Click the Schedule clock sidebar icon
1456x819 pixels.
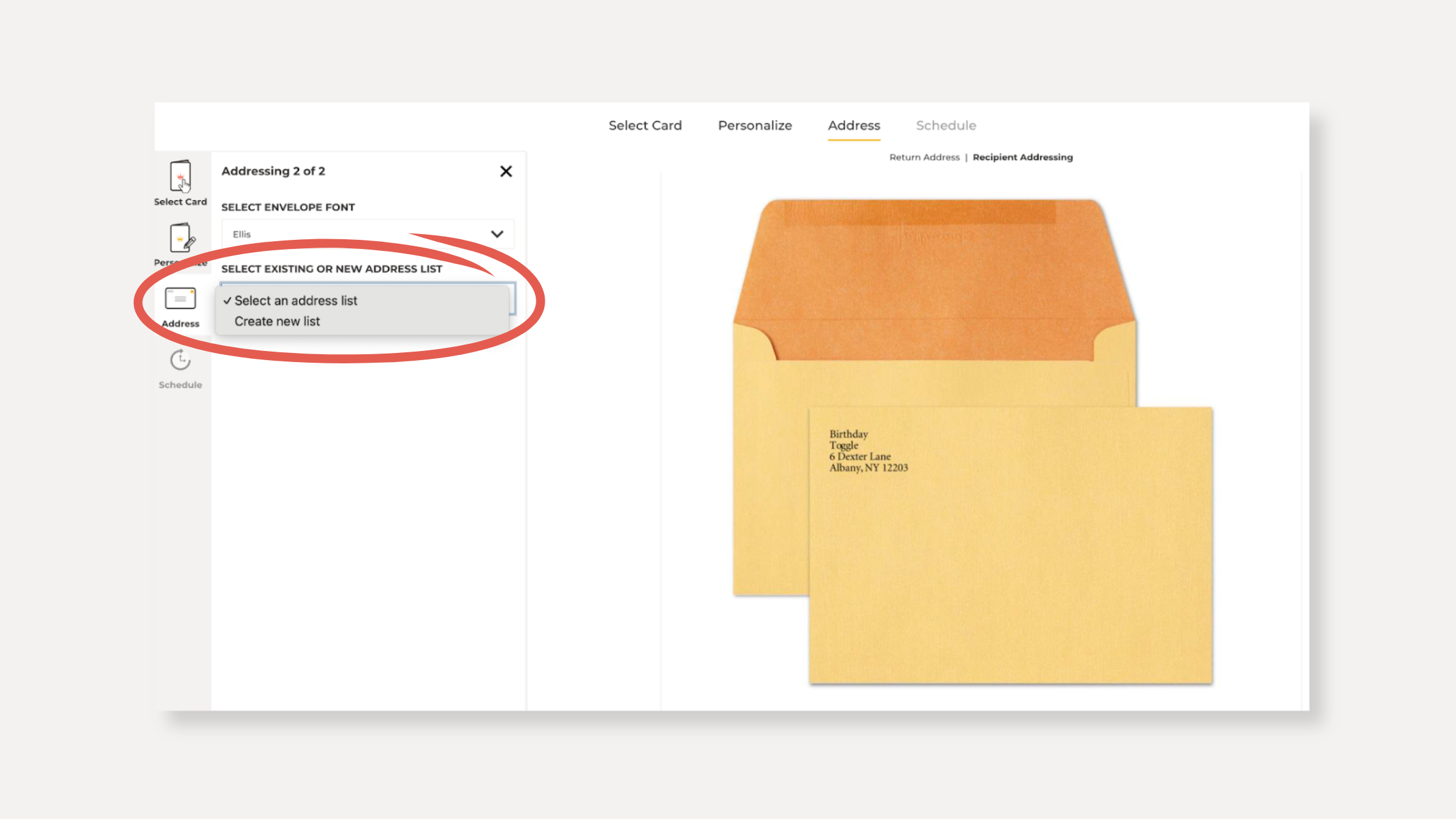180,360
